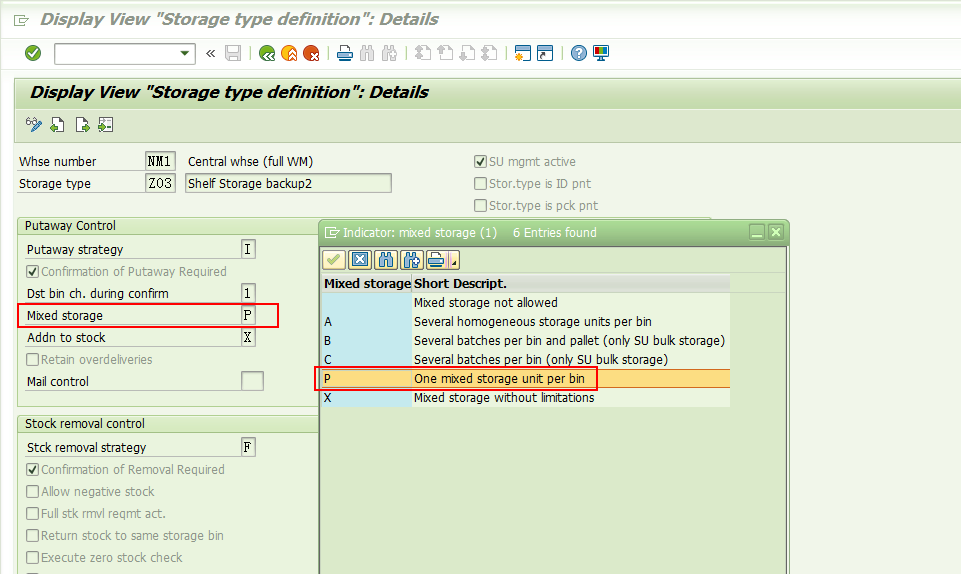The image size is (961, 574).
Task: Click the Create New Session icon
Action: (x=523, y=53)
